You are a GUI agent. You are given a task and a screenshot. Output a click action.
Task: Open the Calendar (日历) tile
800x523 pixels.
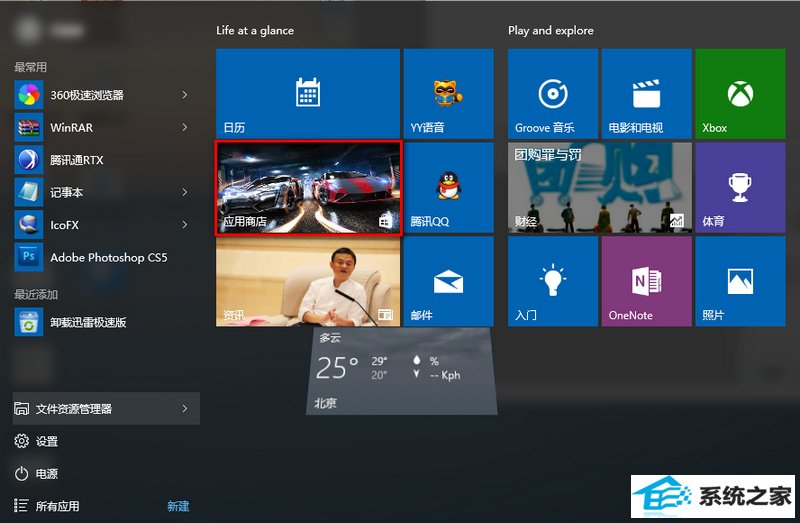click(308, 93)
